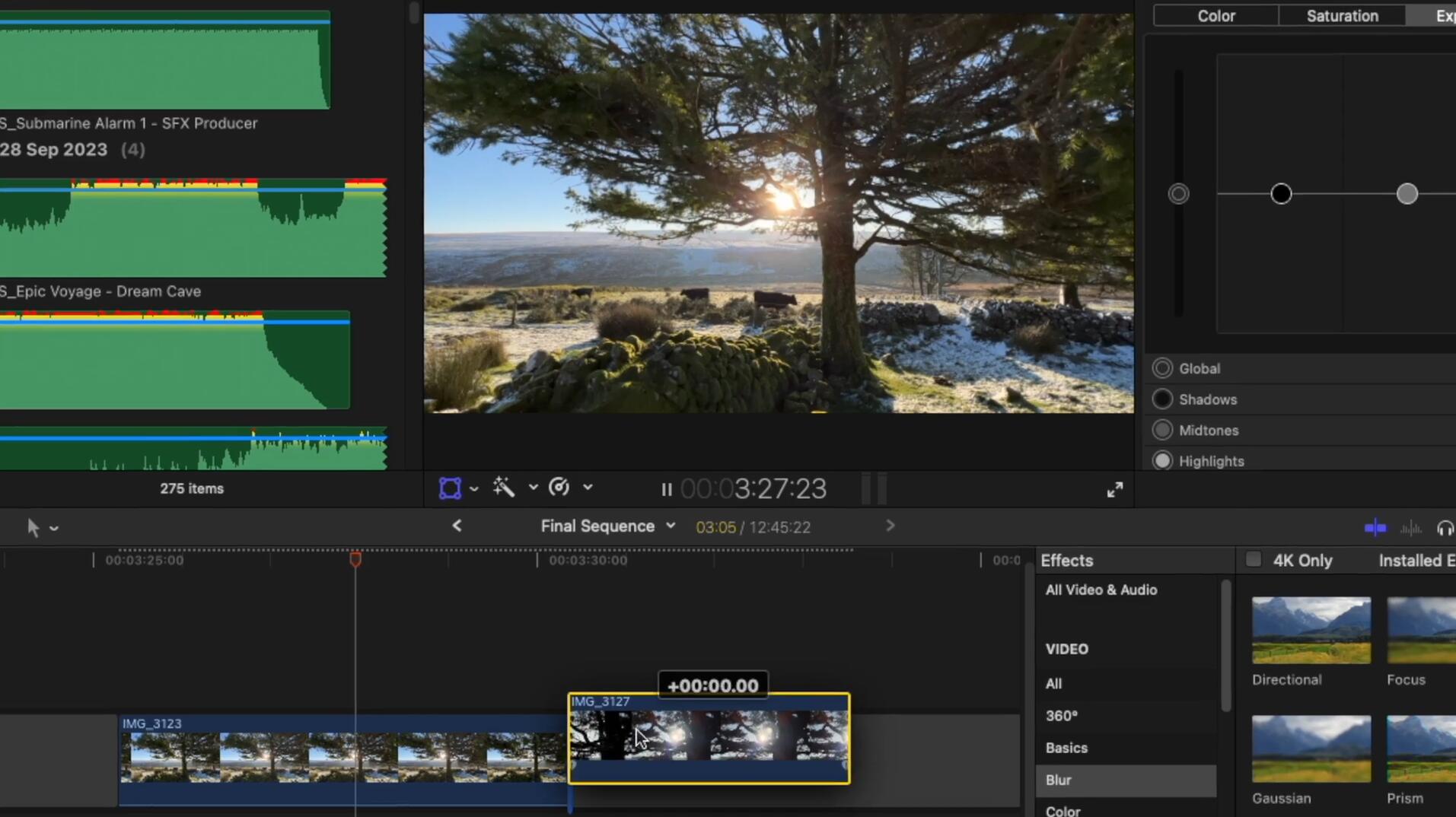This screenshot has height=817, width=1456.
Task: Open the Final Sequence project dropdown
Action: pyautogui.click(x=670, y=526)
